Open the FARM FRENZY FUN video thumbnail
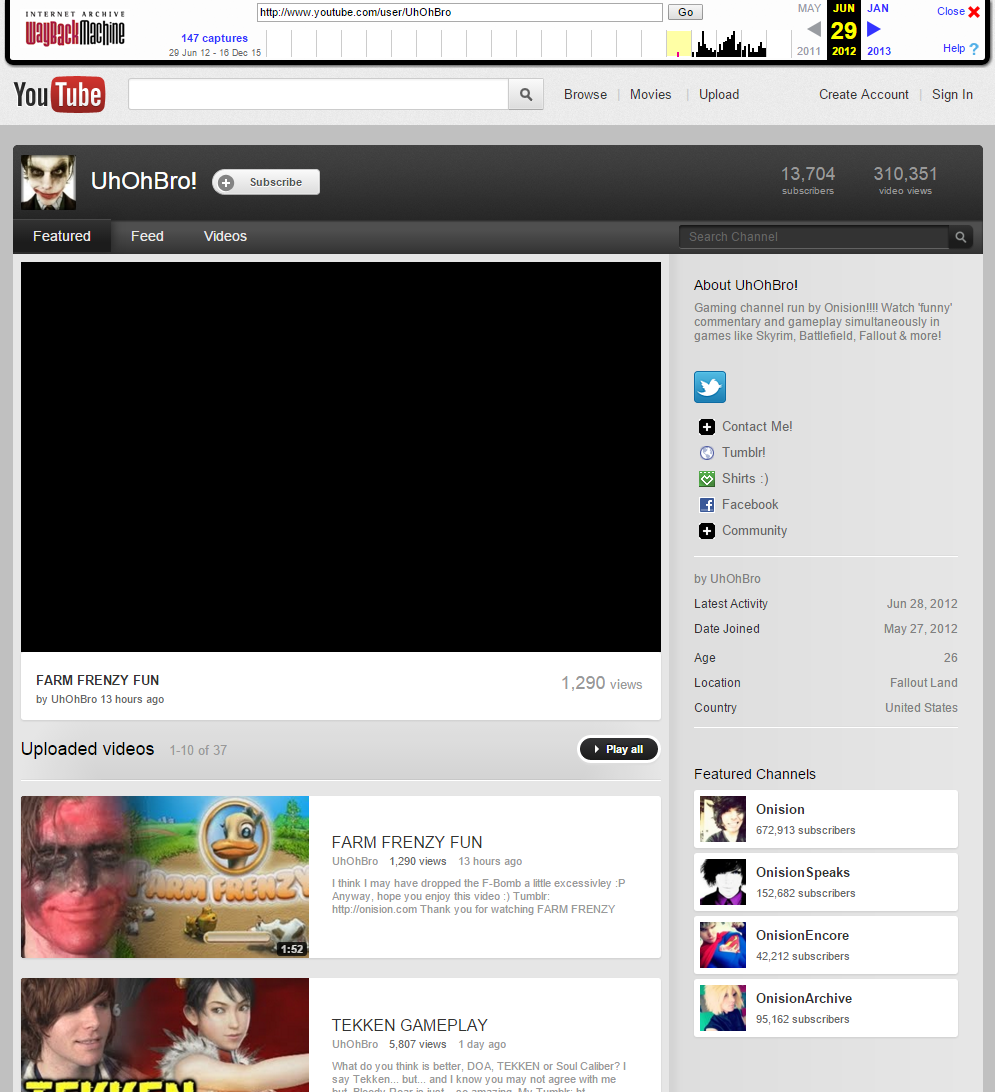The image size is (995, 1092). tap(165, 877)
